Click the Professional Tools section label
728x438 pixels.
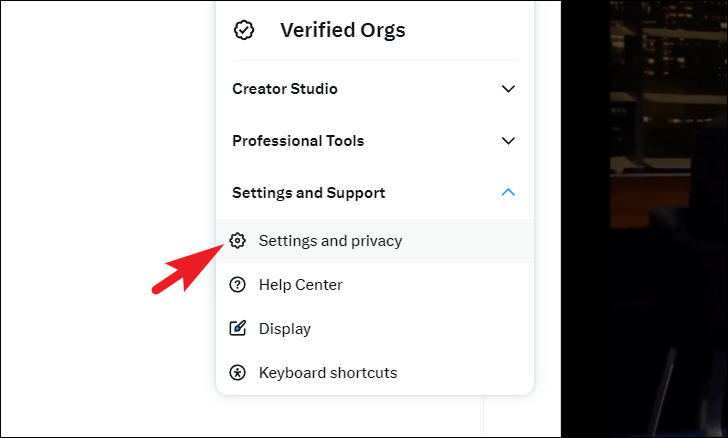point(298,141)
